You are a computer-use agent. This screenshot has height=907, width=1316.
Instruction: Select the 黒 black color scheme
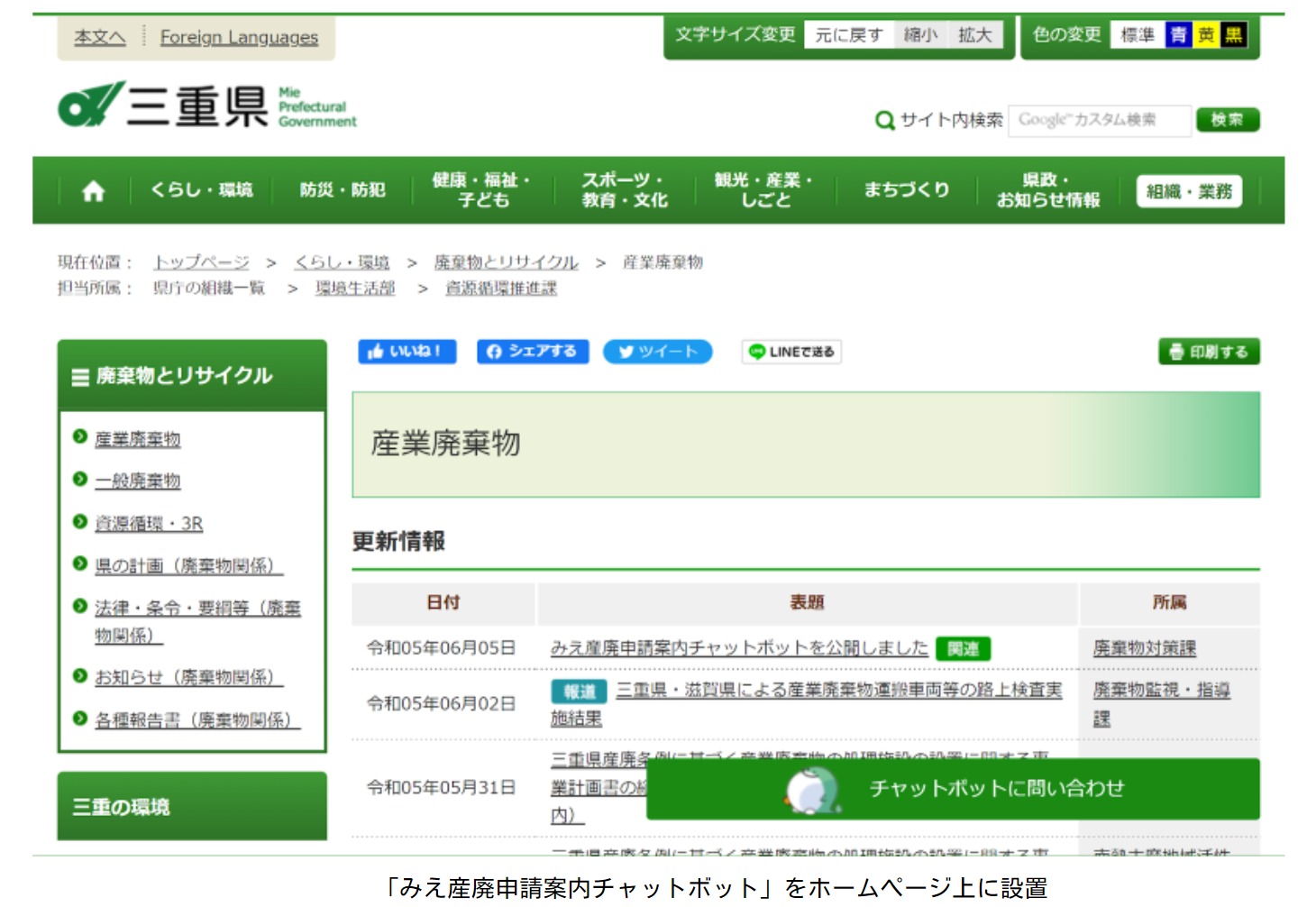coord(1233,35)
